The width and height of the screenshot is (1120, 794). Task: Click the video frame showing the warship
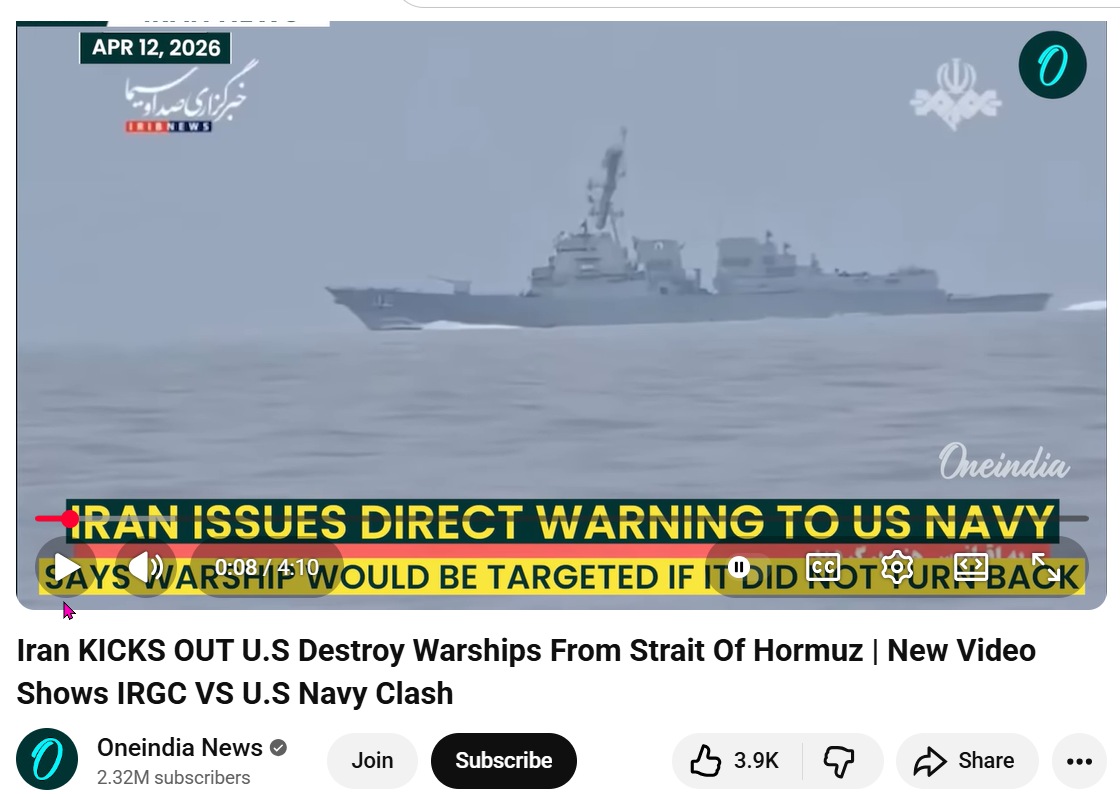(x=561, y=271)
